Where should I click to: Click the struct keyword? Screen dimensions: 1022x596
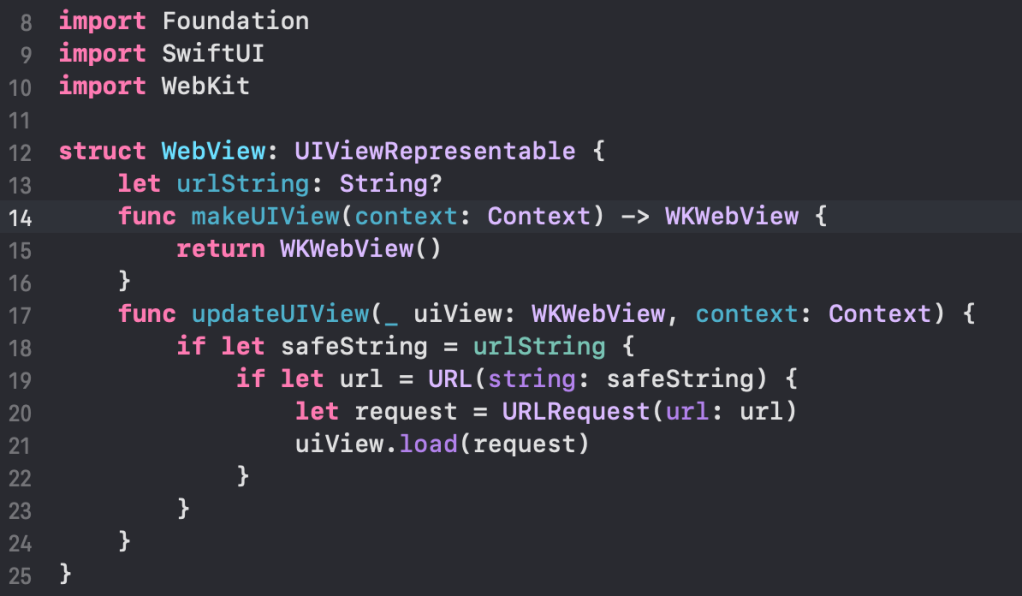pos(103,152)
